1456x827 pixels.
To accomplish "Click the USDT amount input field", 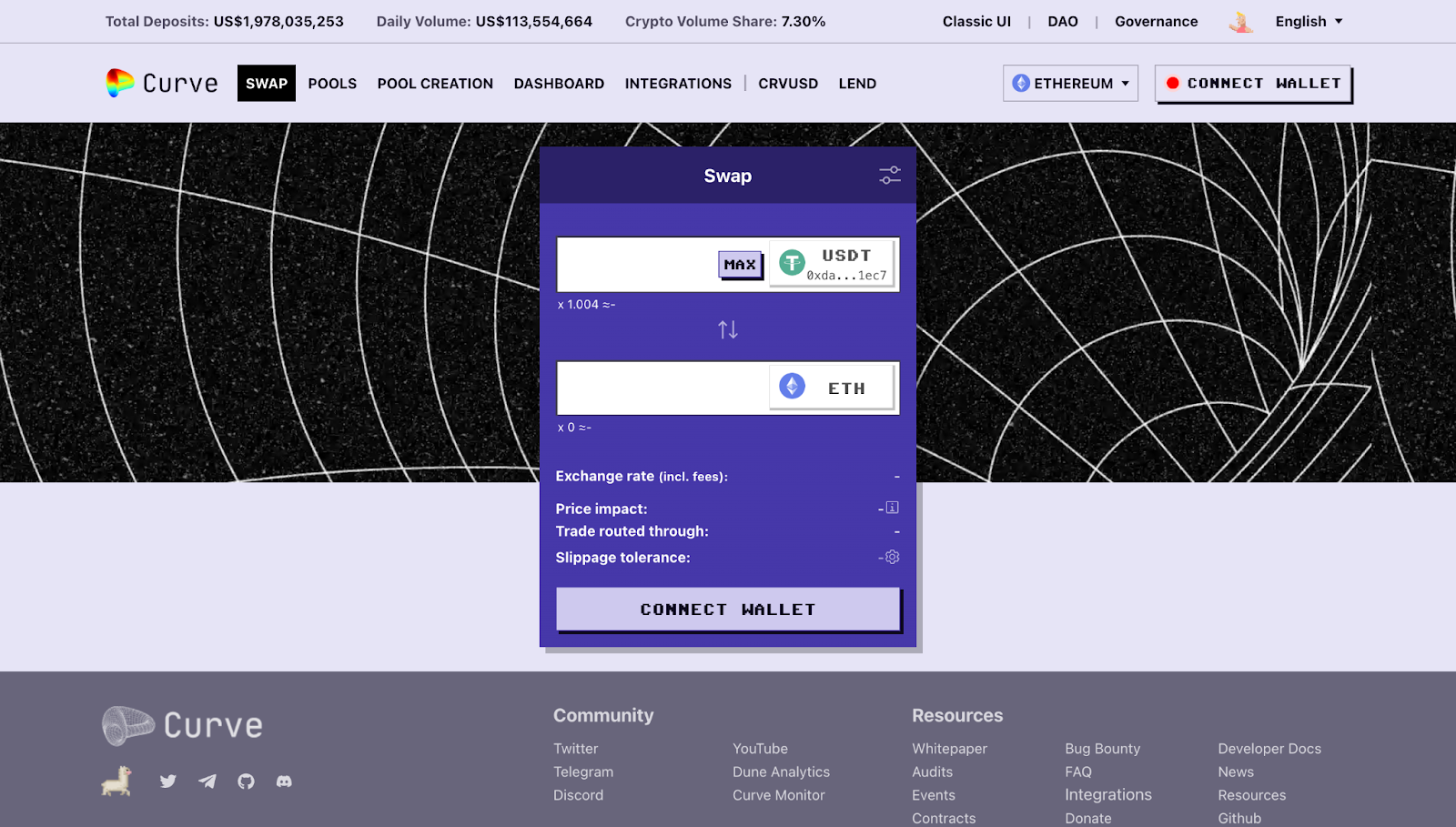I will tap(637, 265).
